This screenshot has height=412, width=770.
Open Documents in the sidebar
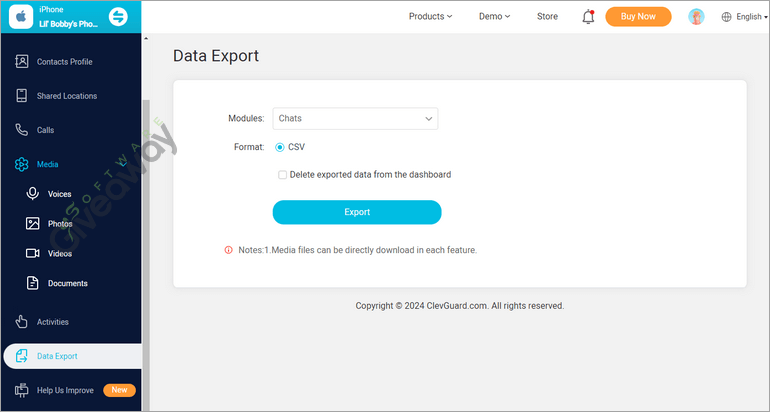(67, 284)
